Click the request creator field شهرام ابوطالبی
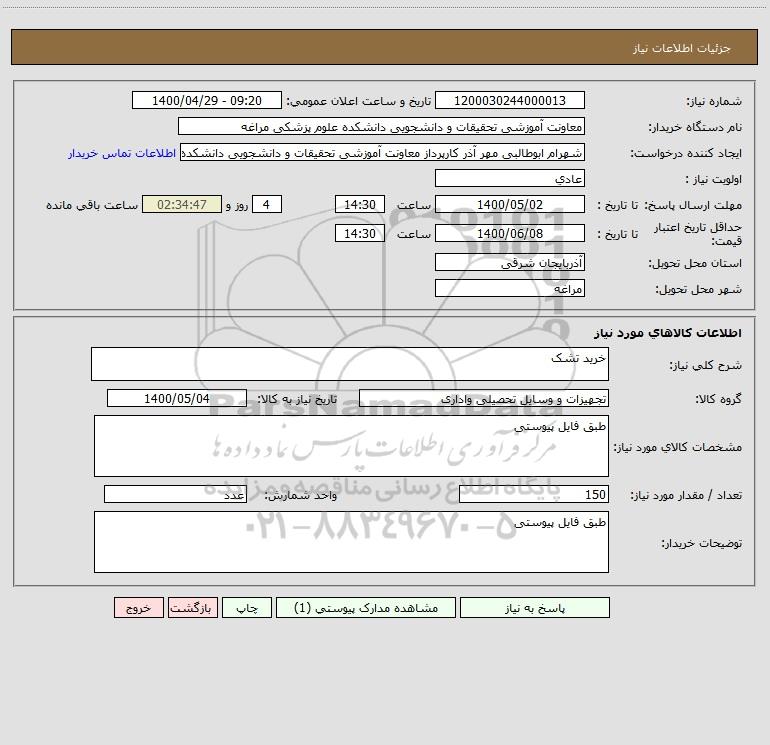Viewport: 770px width, 745px height. pyautogui.click(x=382, y=152)
